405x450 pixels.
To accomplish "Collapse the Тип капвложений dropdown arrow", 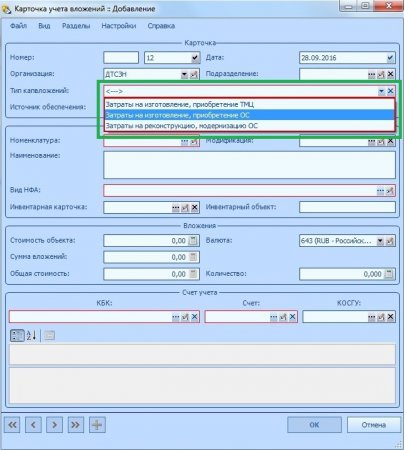I will point(381,91).
